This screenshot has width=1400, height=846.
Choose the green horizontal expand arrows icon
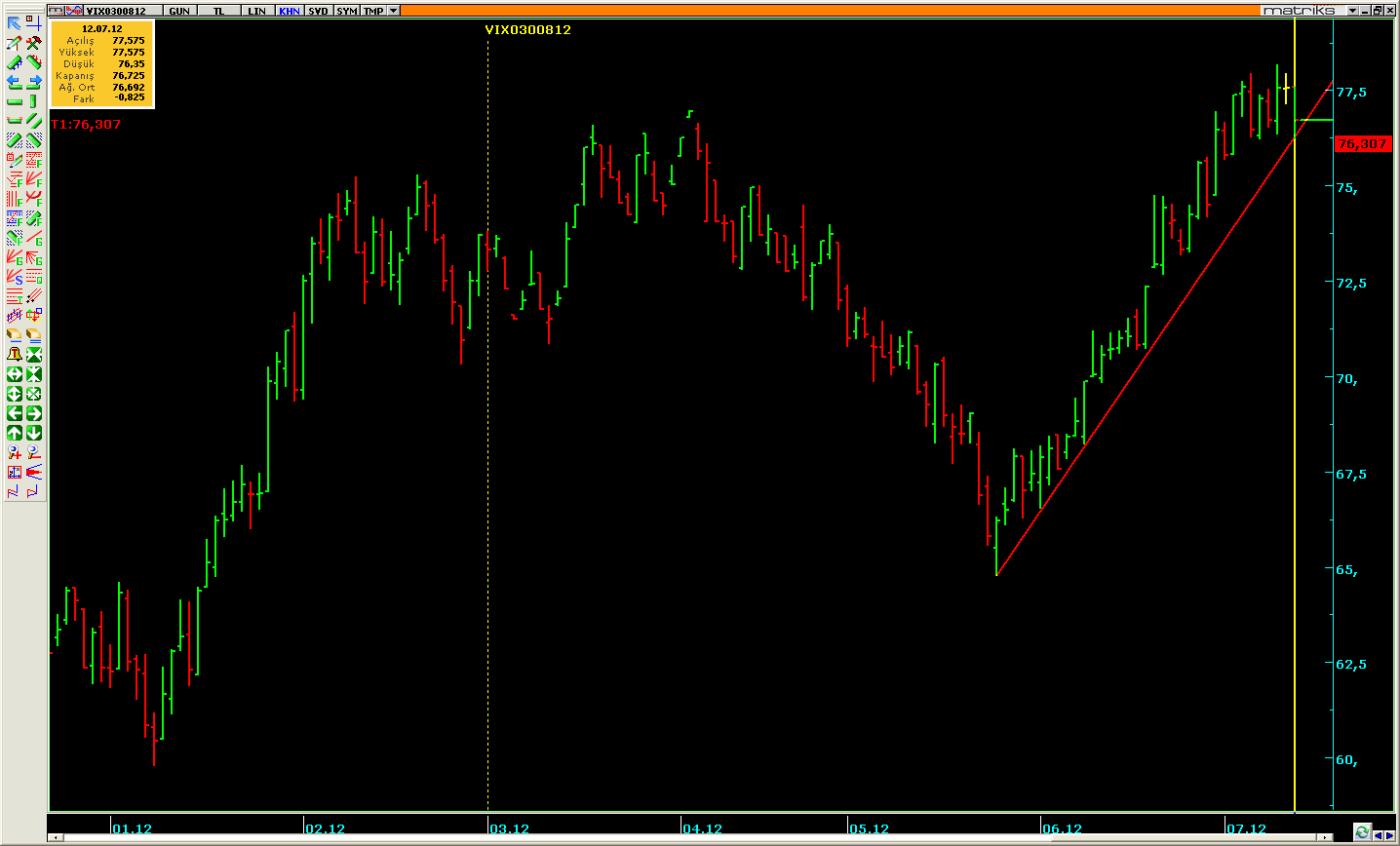click(14, 374)
